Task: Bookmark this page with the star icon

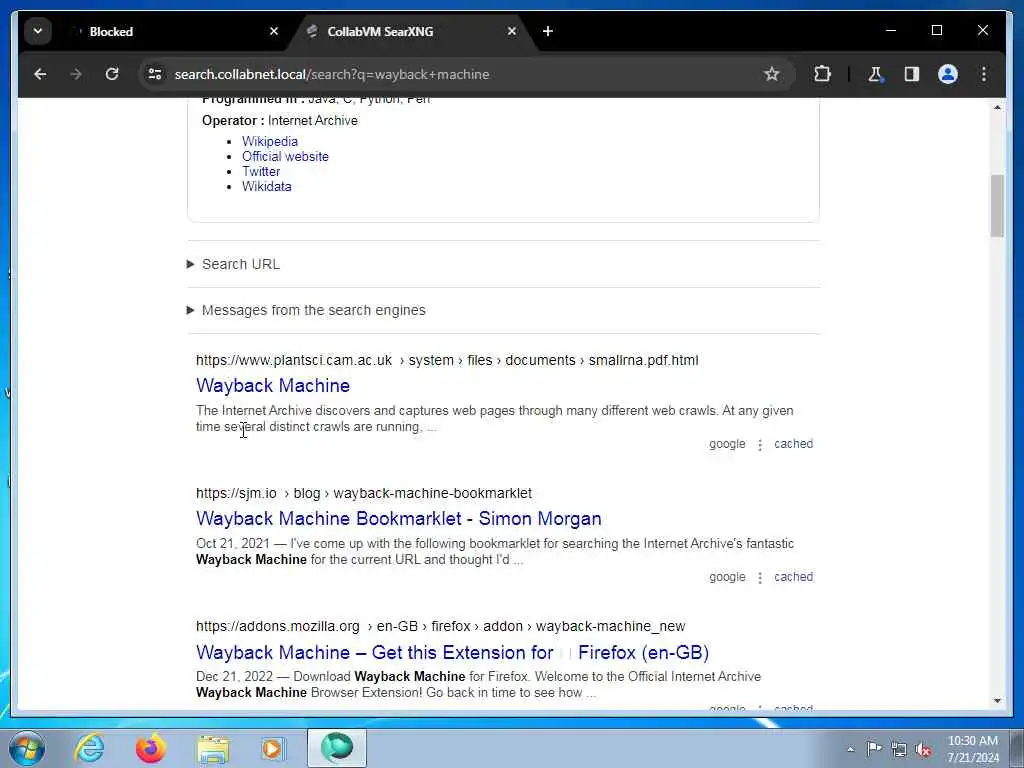Action: click(x=771, y=74)
